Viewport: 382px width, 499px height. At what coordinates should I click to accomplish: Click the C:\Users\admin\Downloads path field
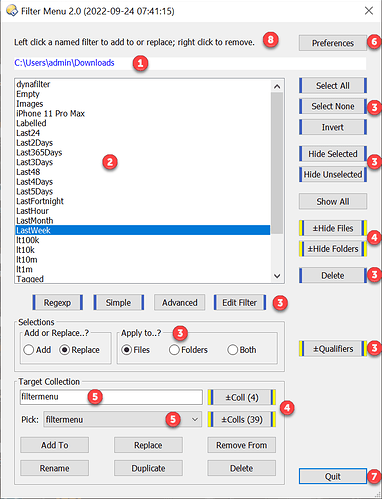point(190,63)
